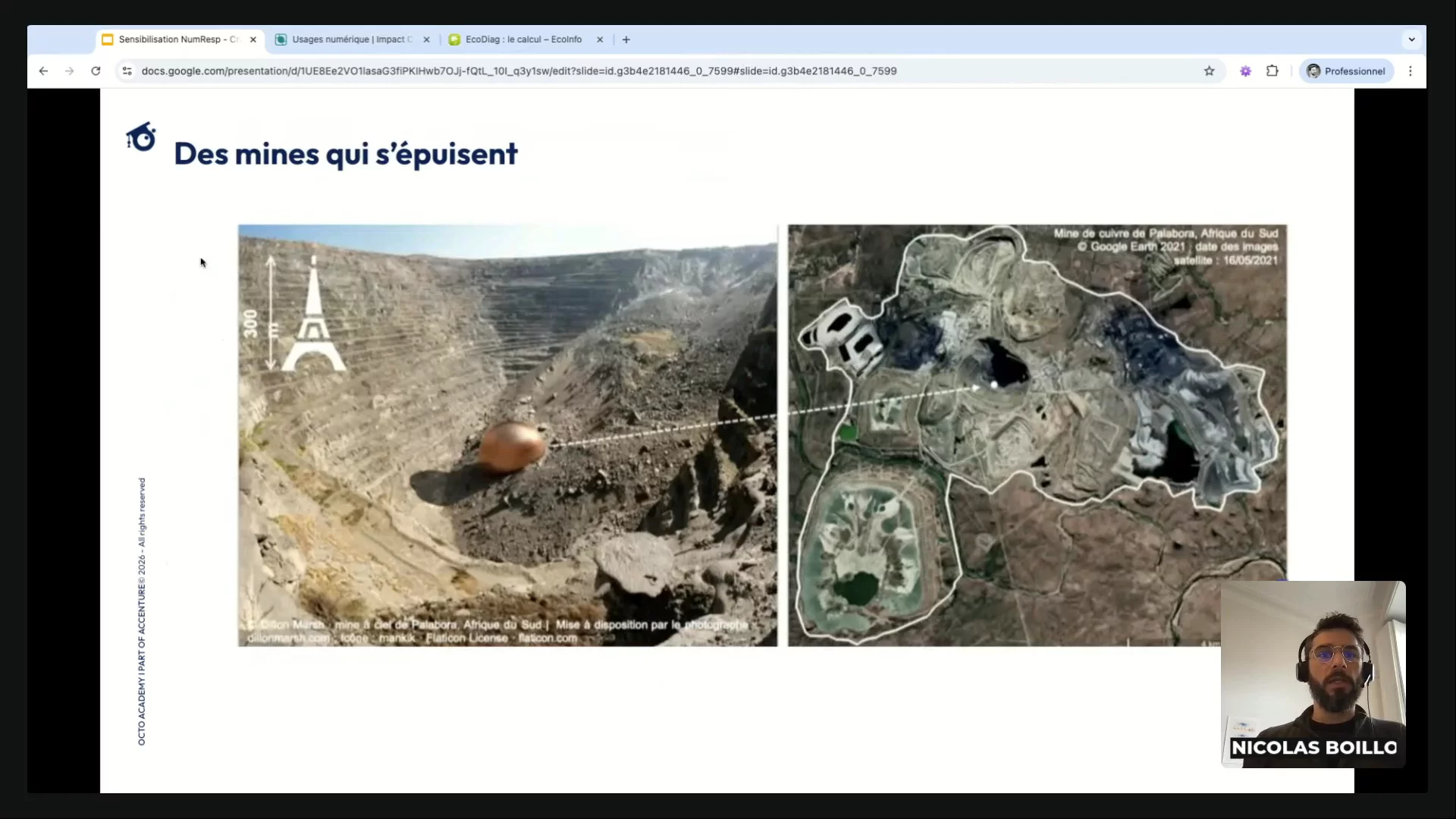Open the Chrome three-dot menu
1456x819 pixels.
pos(1410,71)
